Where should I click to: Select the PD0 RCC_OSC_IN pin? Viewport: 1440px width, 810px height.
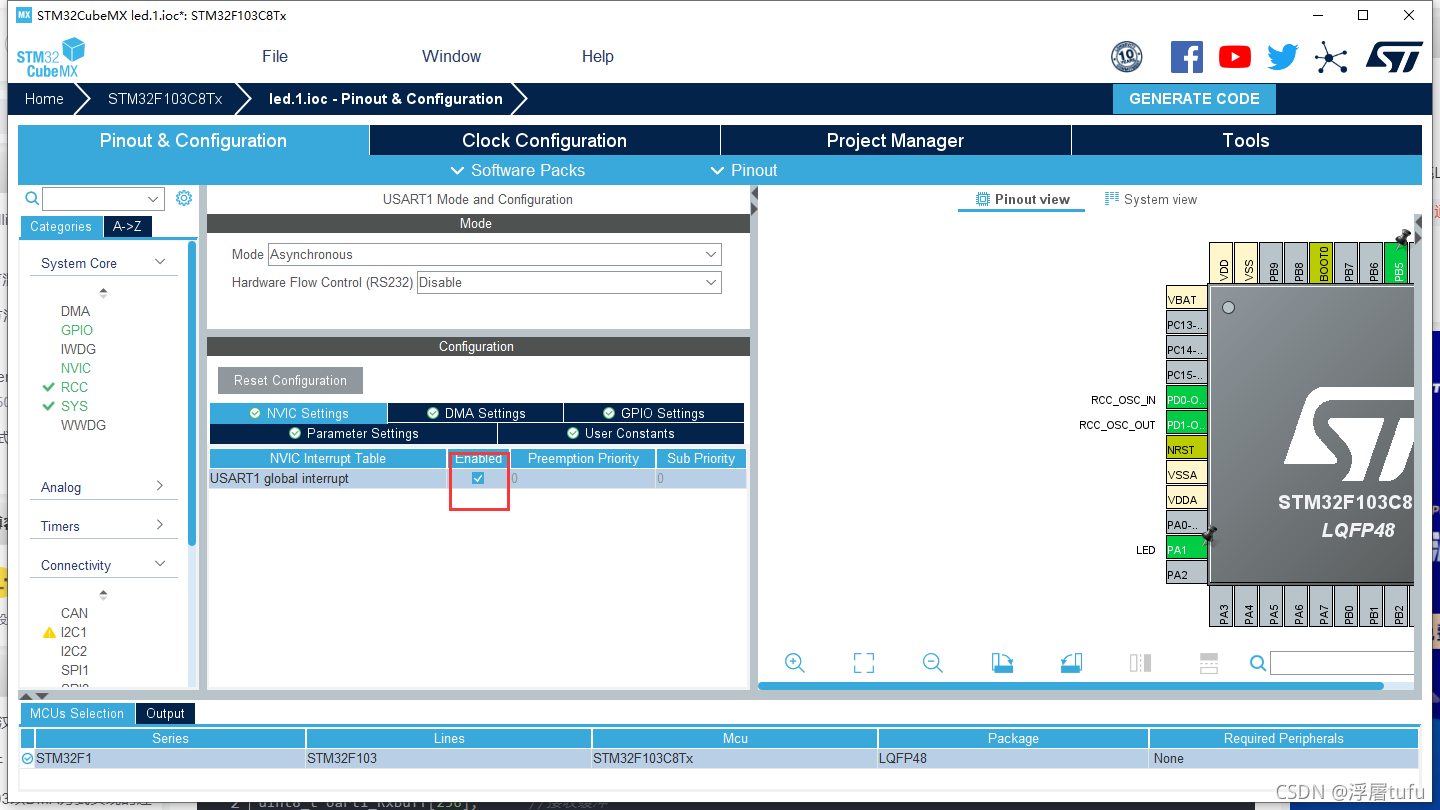1187,400
